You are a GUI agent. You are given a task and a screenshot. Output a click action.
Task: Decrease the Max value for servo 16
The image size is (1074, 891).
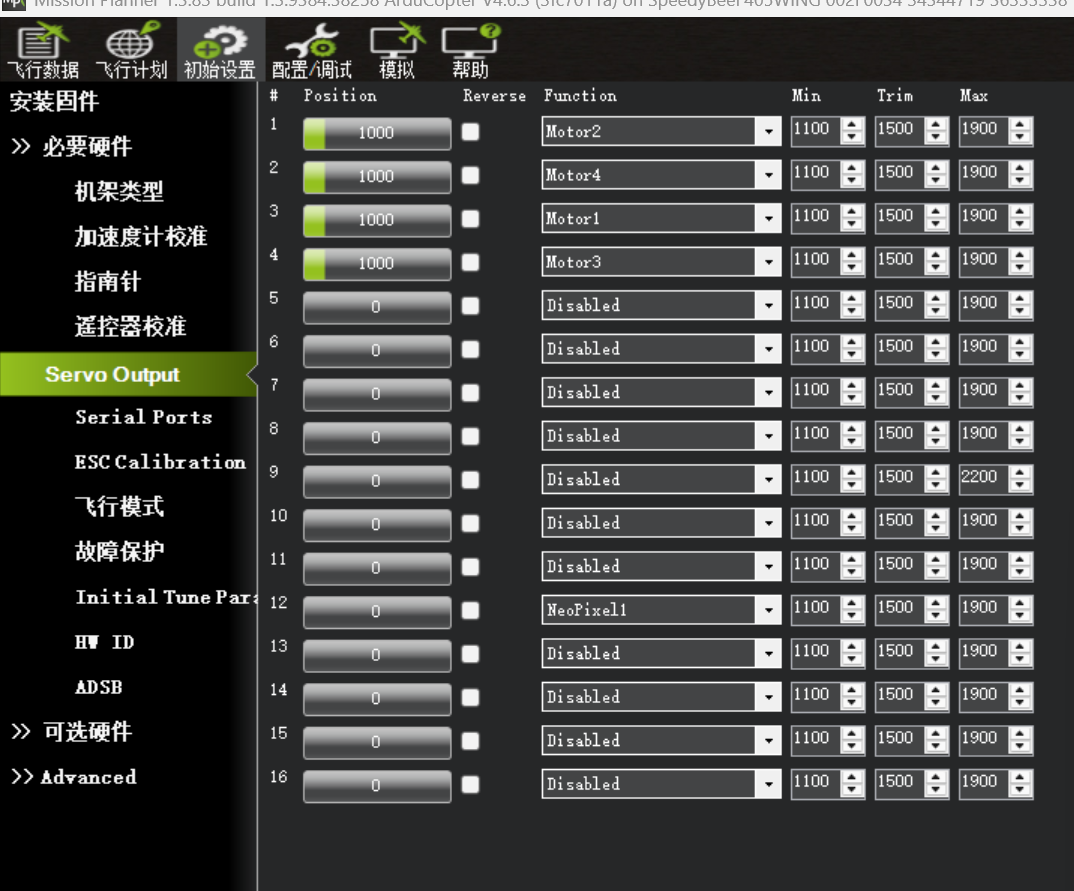(x=1020, y=789)
